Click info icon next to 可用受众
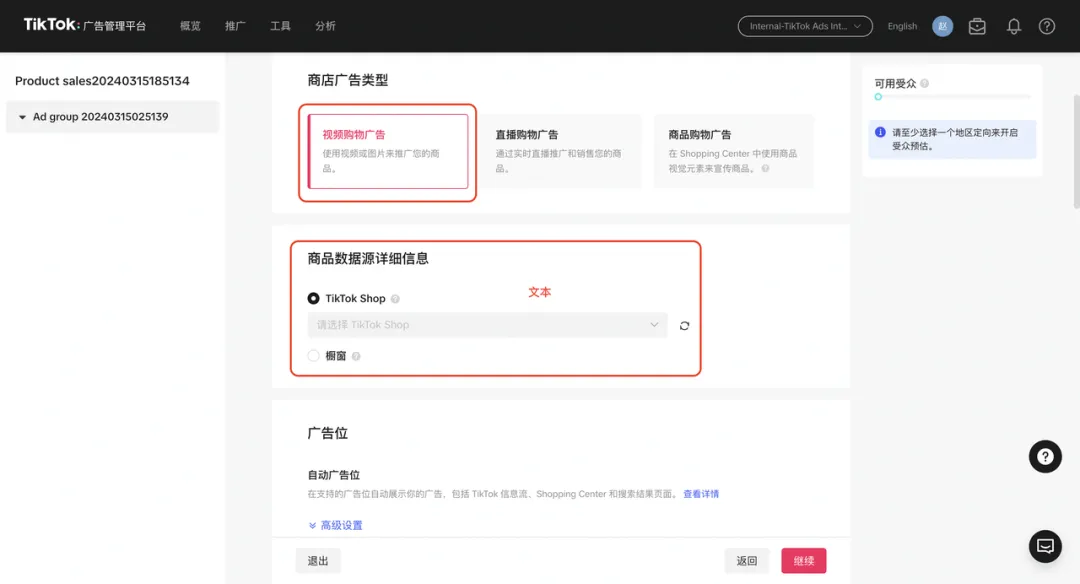The image size is (1080, 584). click(924, 83)
